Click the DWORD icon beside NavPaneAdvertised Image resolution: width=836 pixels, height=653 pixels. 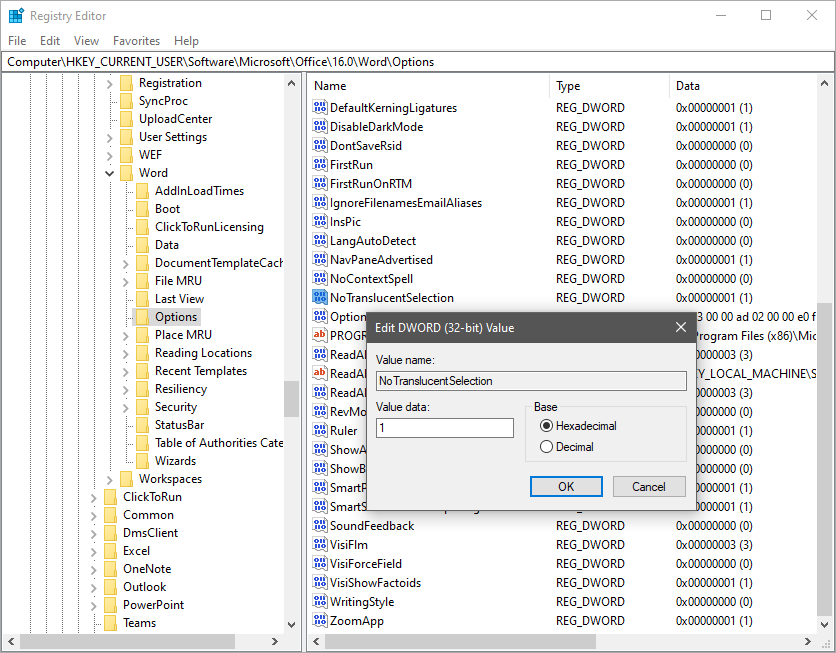click(320, 260)
